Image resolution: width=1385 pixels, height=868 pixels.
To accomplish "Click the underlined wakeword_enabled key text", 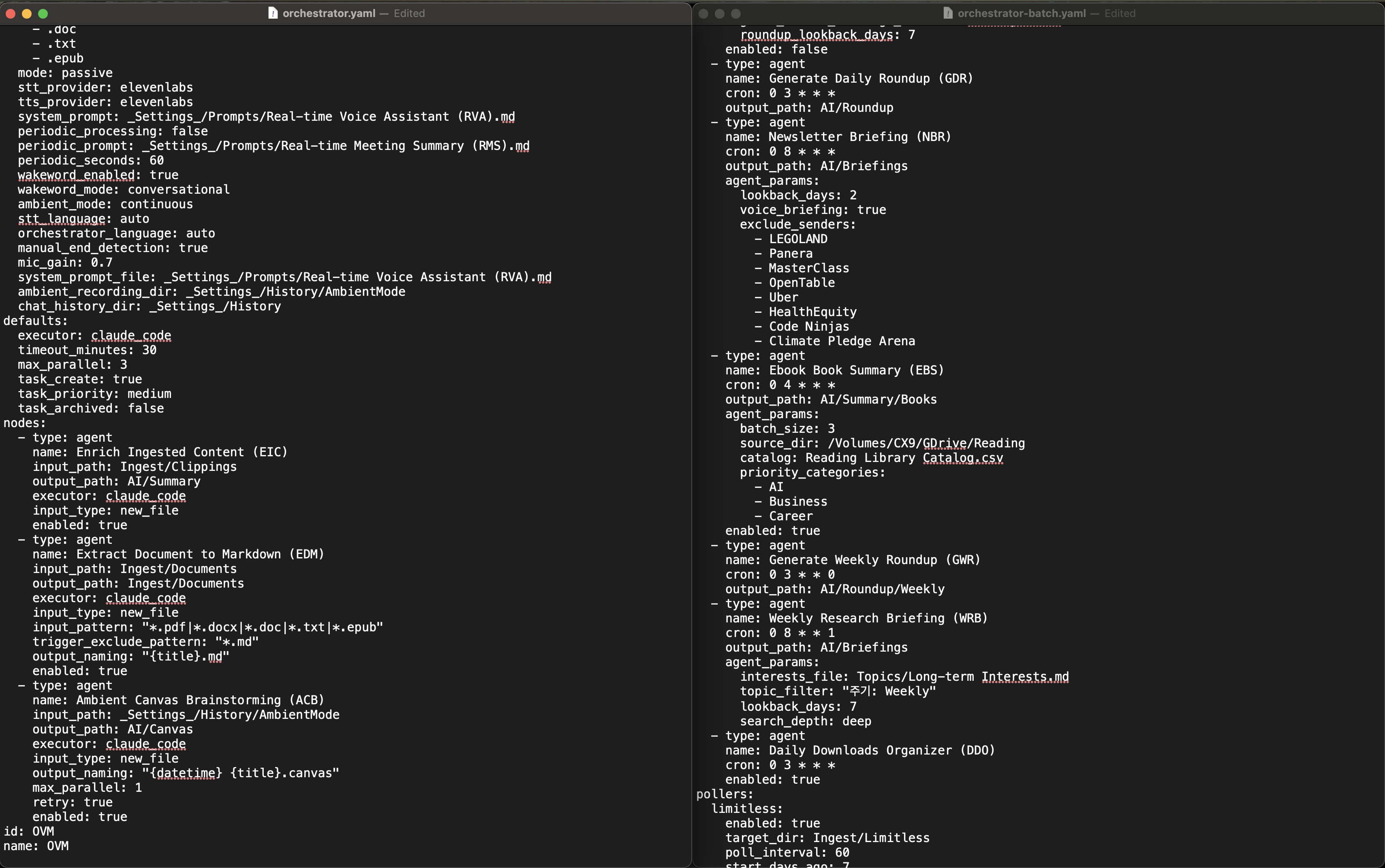I will pos(76,175).
